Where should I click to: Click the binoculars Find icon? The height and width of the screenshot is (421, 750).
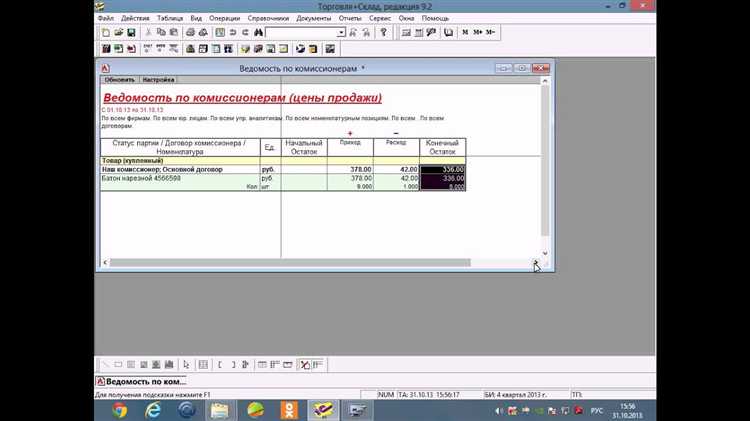point(258,33)
